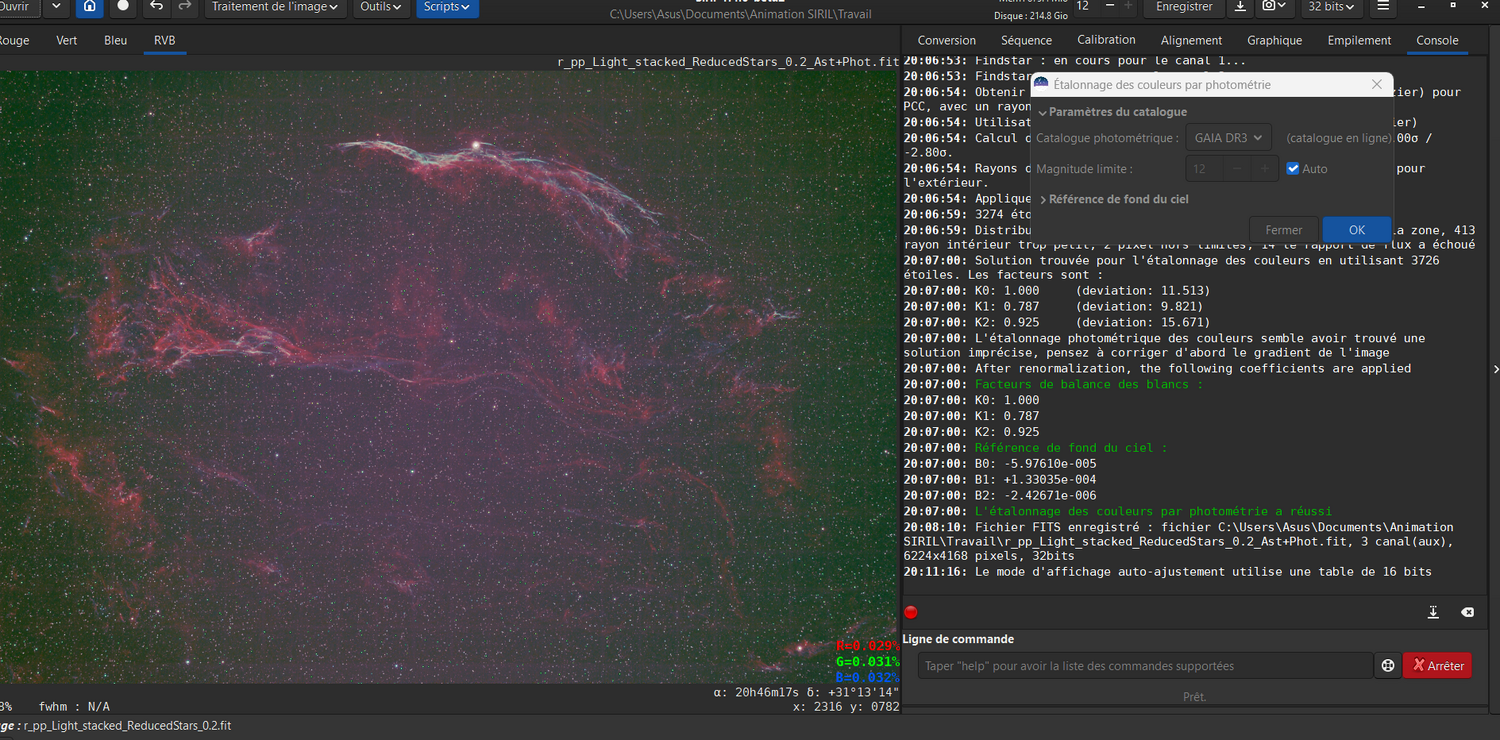This screenshot has height=740, width=1500.
Task: Open the camera snapshot menu
Action: coord(1273,7)
